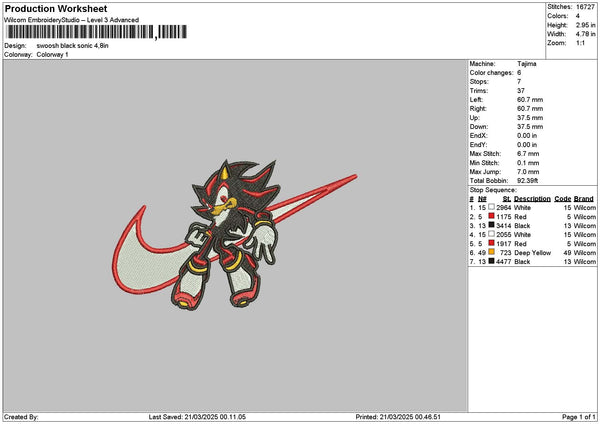Screen dimensions: 600x424
Task: Click the Machine value Tajima
Action: (x=527, y=64)
